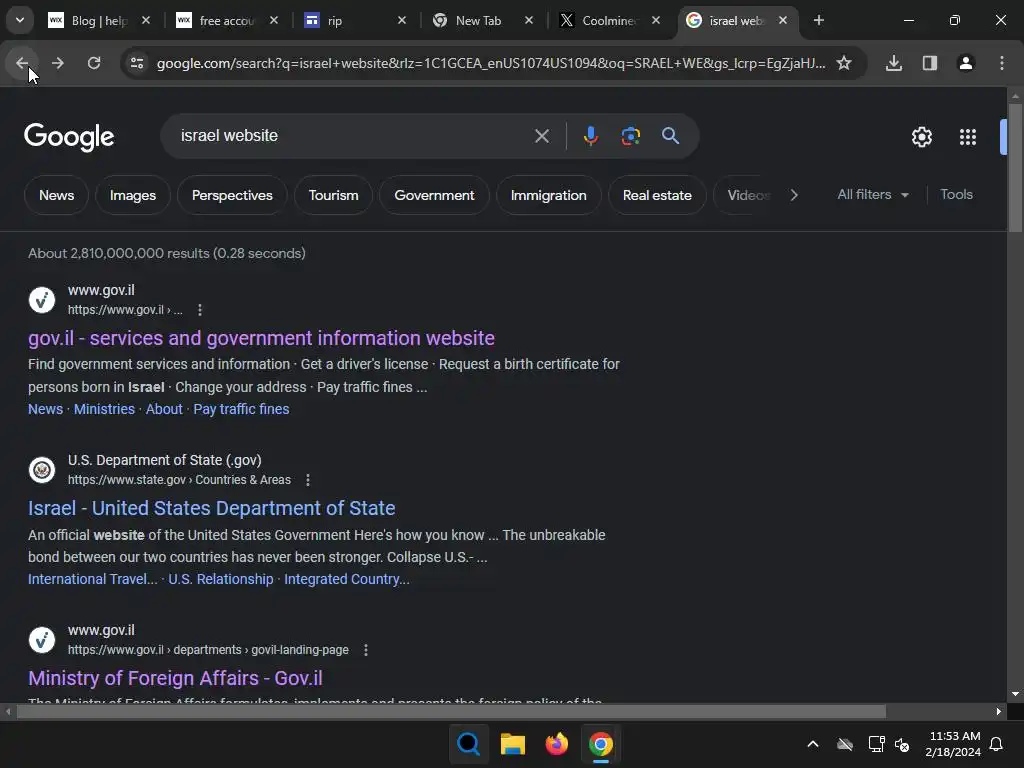Expand the tab search dropdown arrow
This screenshot has height=768, width=1024.
click(x=20, y=20)
